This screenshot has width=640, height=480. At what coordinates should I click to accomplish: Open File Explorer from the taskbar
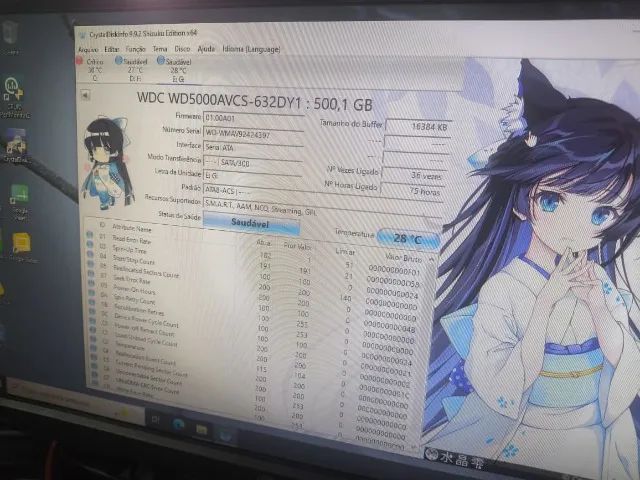[201, 429]
